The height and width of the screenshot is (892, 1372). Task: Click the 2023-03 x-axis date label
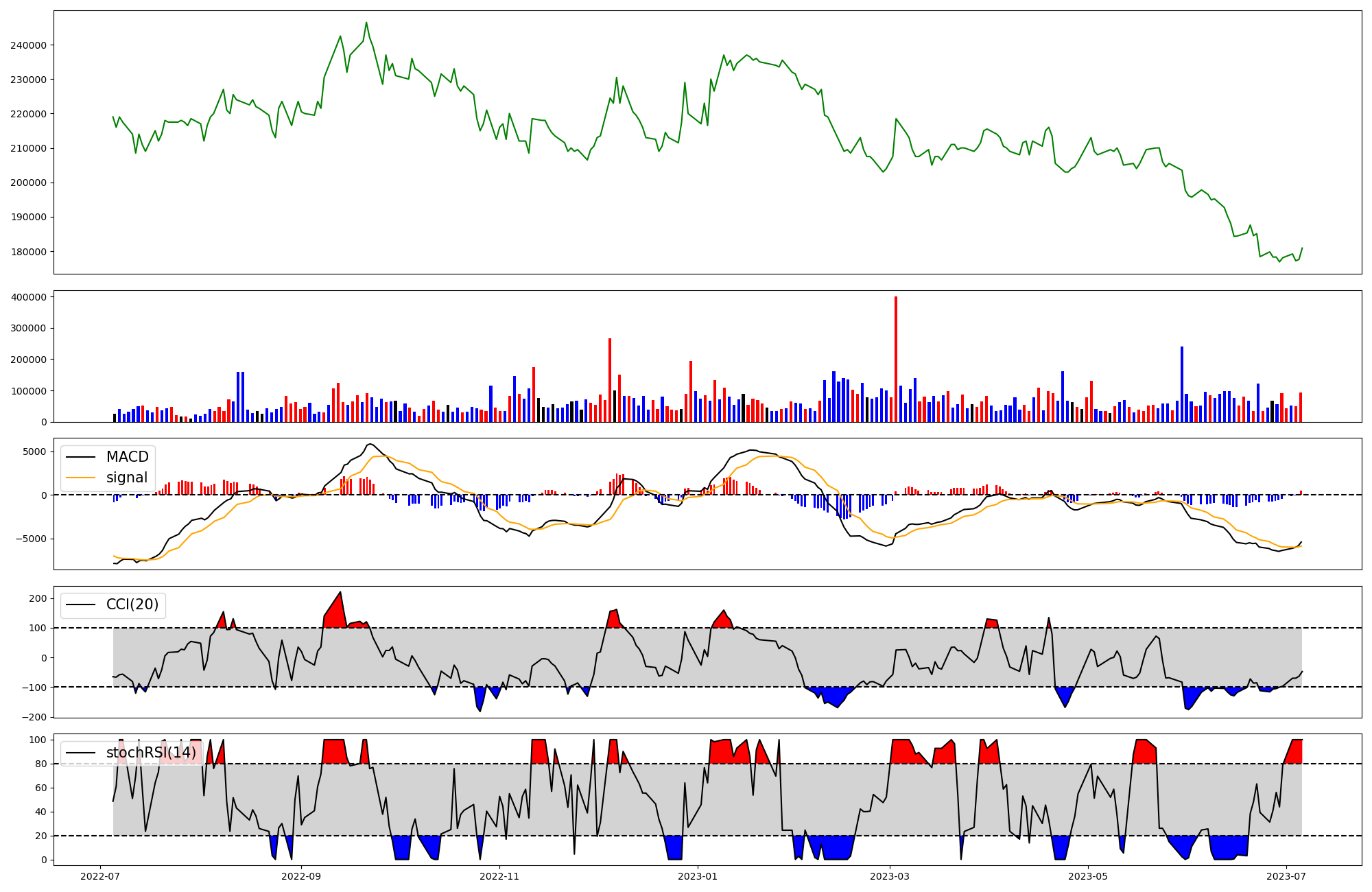coord(890,876)
